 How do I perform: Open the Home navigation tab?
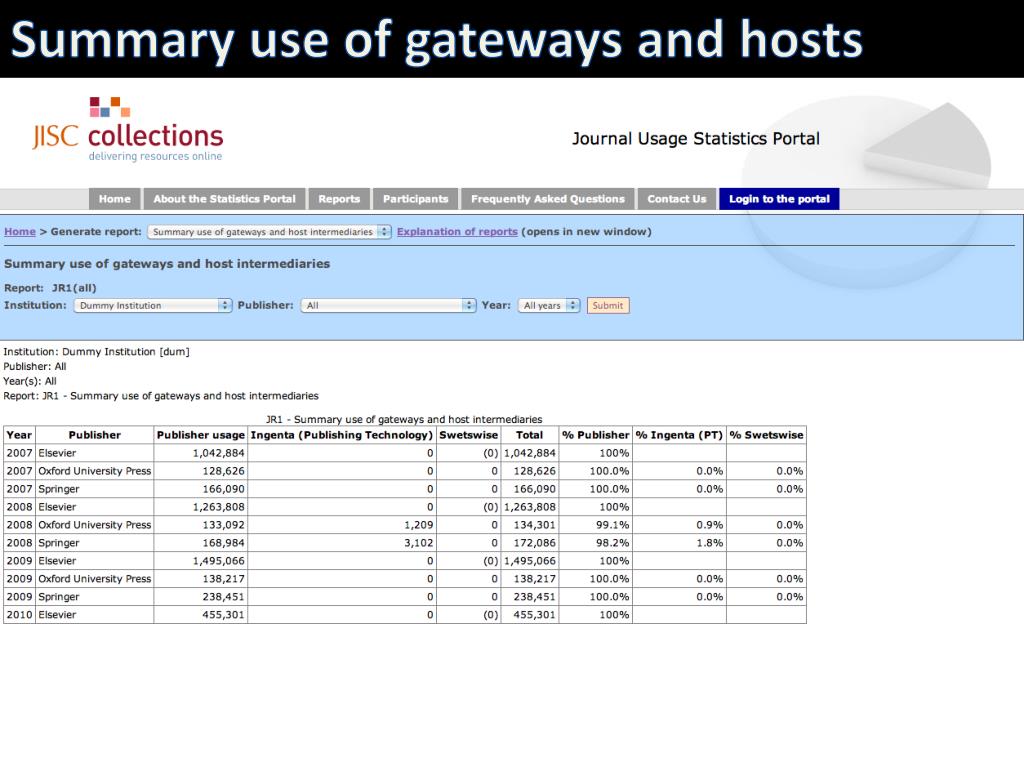114,199
